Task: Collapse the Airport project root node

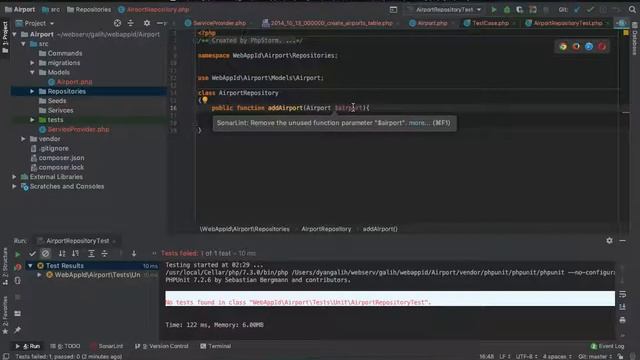Action: point(15,34)
